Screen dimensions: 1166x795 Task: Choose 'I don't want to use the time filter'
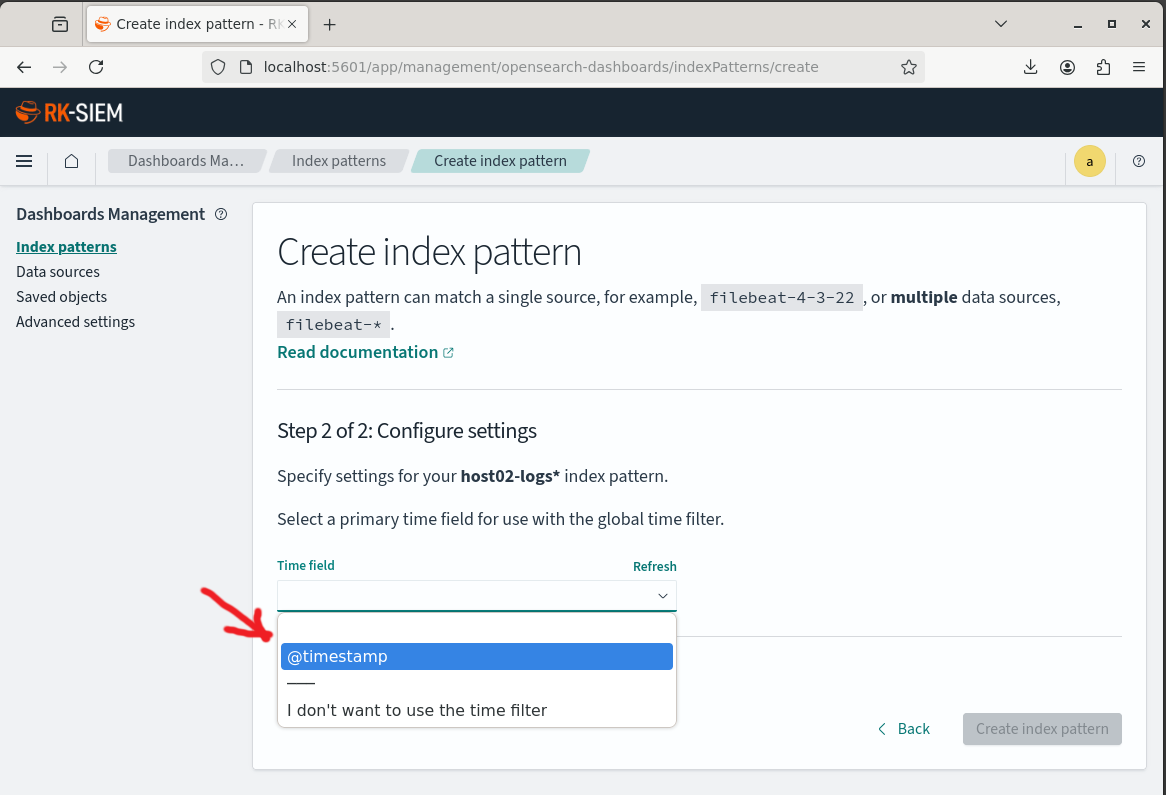pos(417,710)
